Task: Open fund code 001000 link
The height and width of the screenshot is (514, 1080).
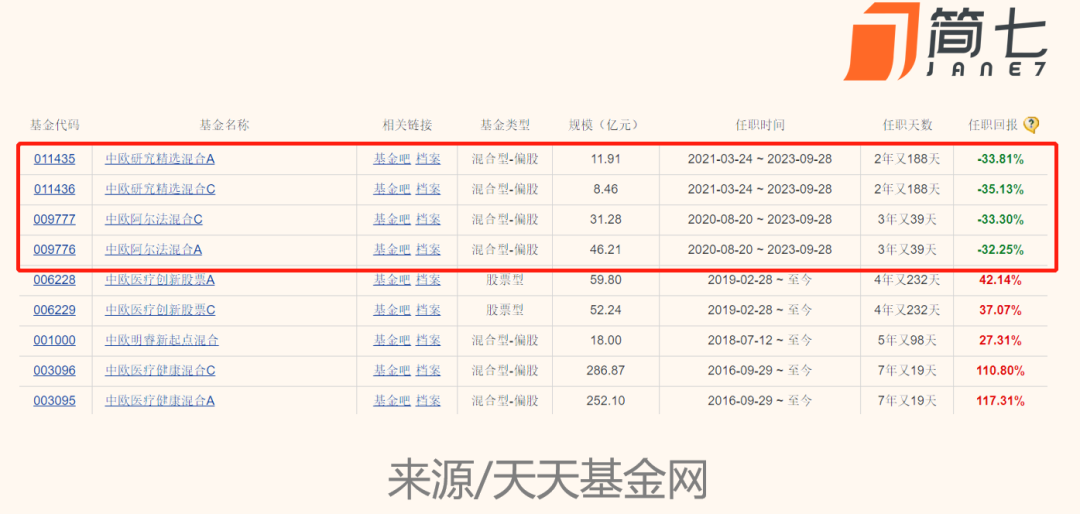Action: click(x=54, y=340)
